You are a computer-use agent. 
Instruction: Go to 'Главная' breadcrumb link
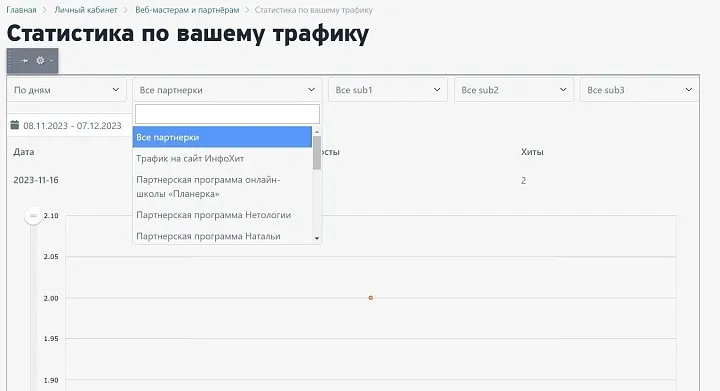tap(21, 10)
